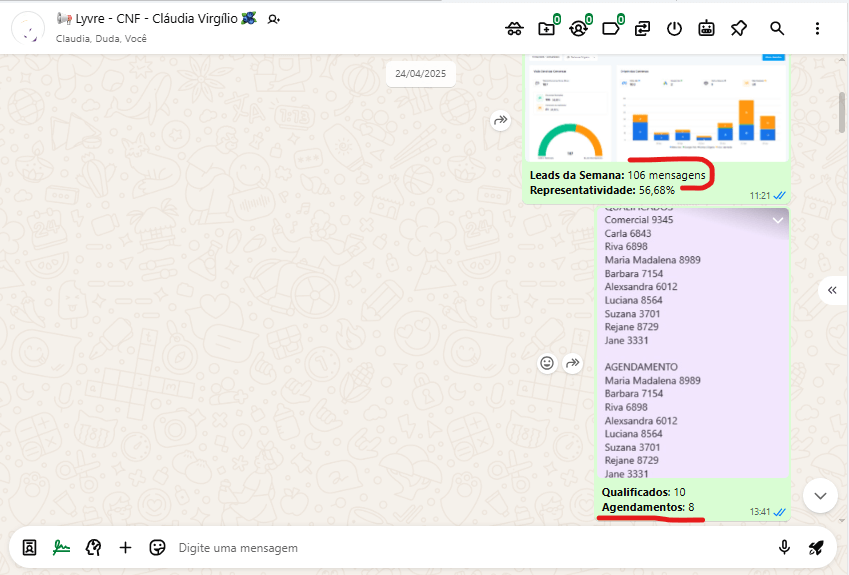Open the three-dot options menu
The height and width of the screenshot is (575, 849).
[817, 28]
